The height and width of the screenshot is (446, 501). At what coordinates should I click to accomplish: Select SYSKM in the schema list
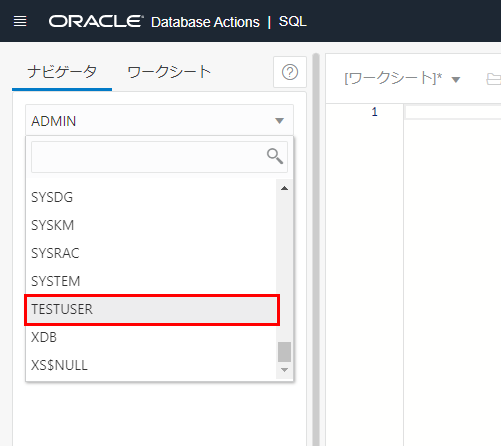(x=151, y=225)
